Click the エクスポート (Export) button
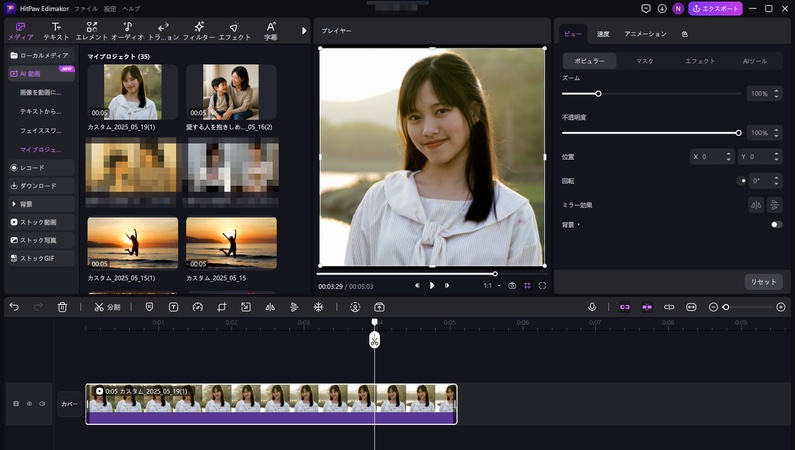Viewport: 795px width, 450px height. click(x=716, y=9)
